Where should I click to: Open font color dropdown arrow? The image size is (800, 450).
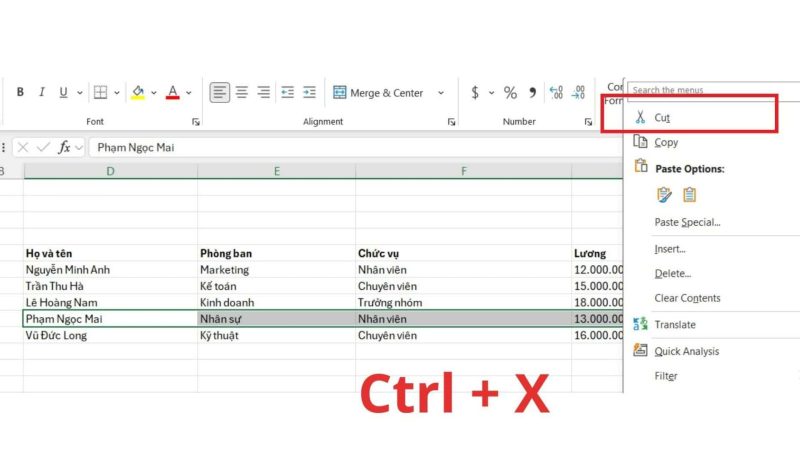(x=189, y=93)
